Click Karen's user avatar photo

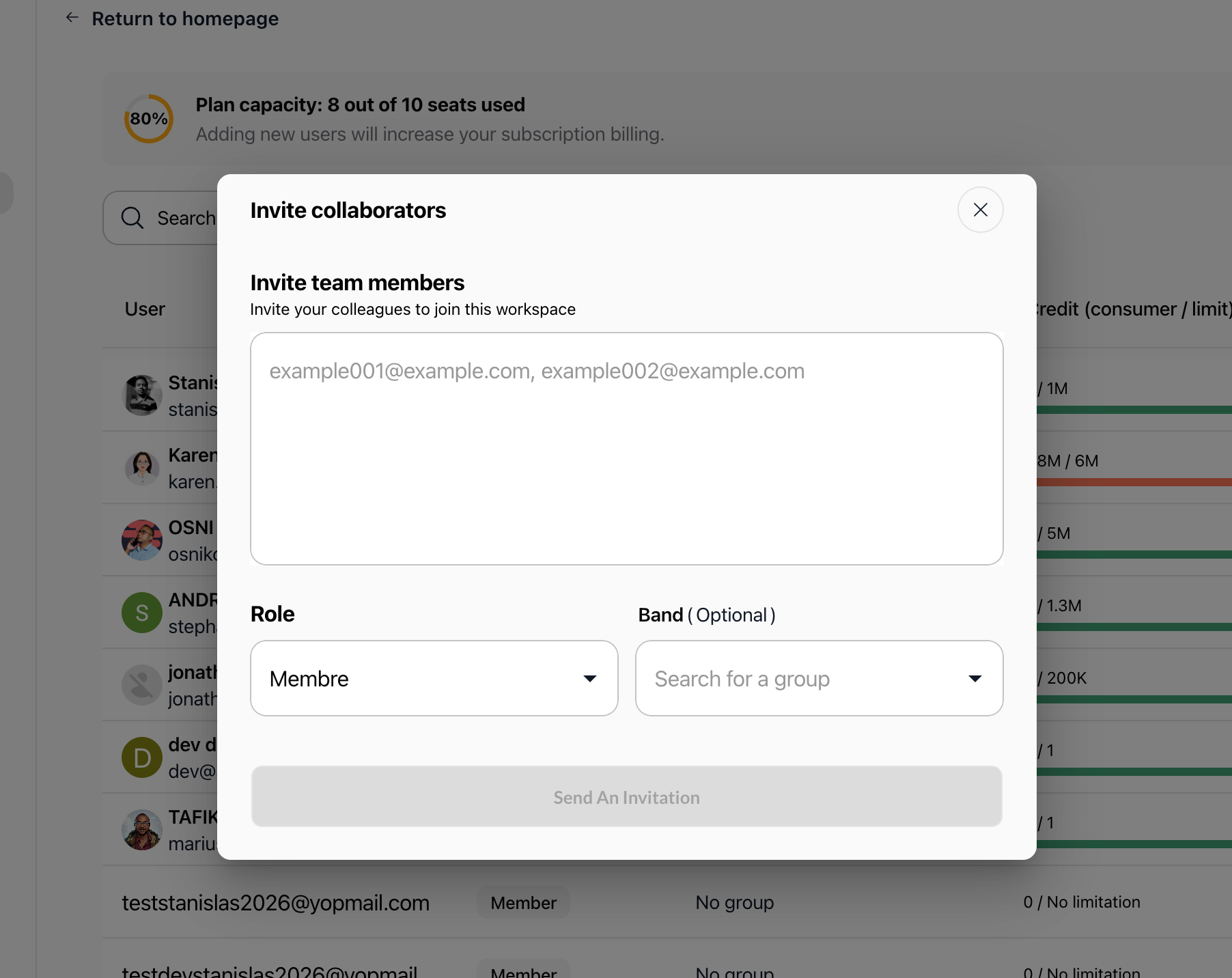coord(142,468)
